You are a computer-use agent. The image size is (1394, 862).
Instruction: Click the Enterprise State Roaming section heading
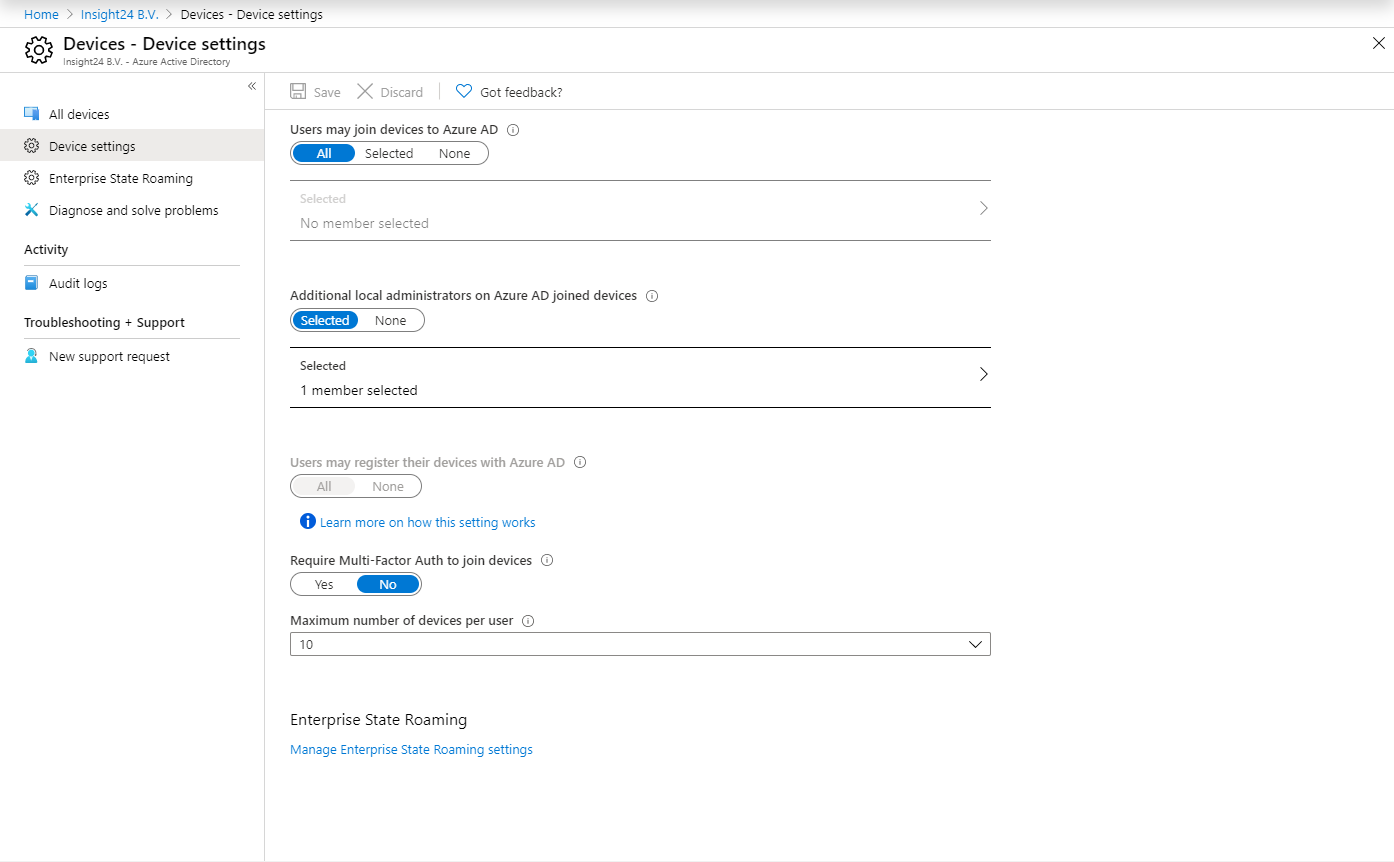[378, 720]
